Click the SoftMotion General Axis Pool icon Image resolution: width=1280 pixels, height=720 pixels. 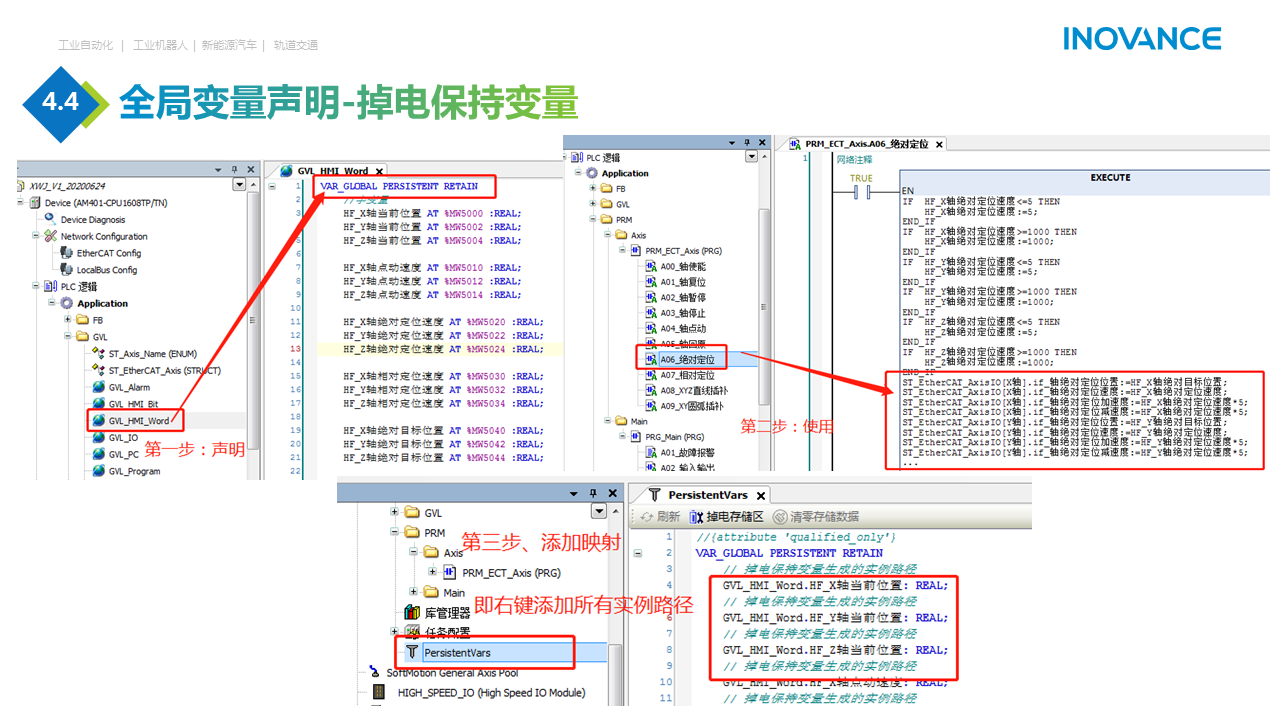[x=374, y=673]
